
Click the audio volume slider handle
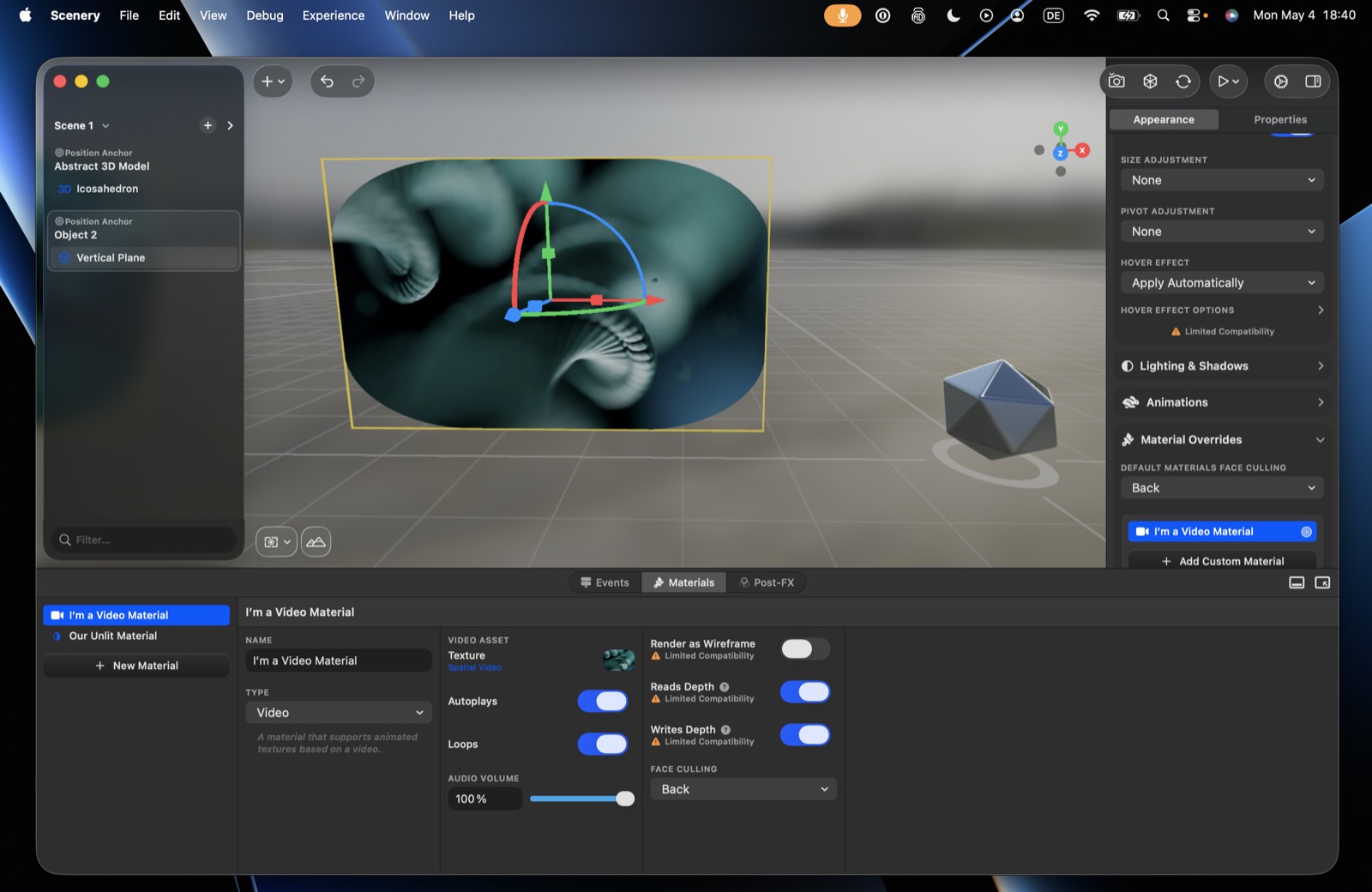coord(625,799)
